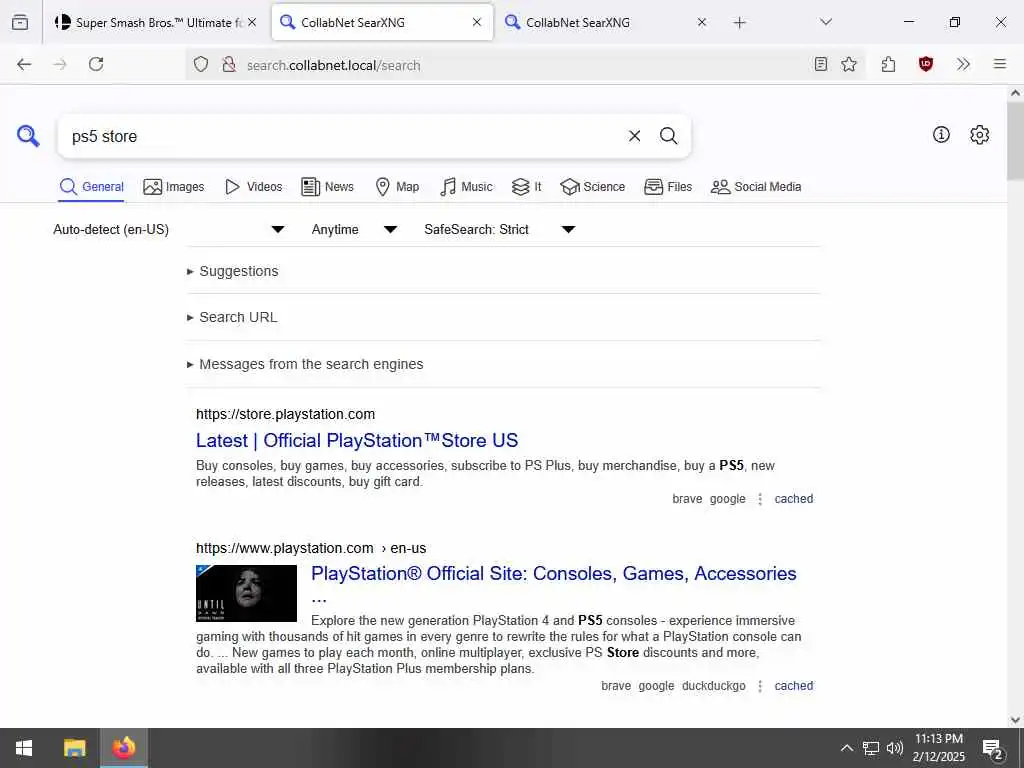Open cached link for PlayStation Official Site result

tap(793, 686)
